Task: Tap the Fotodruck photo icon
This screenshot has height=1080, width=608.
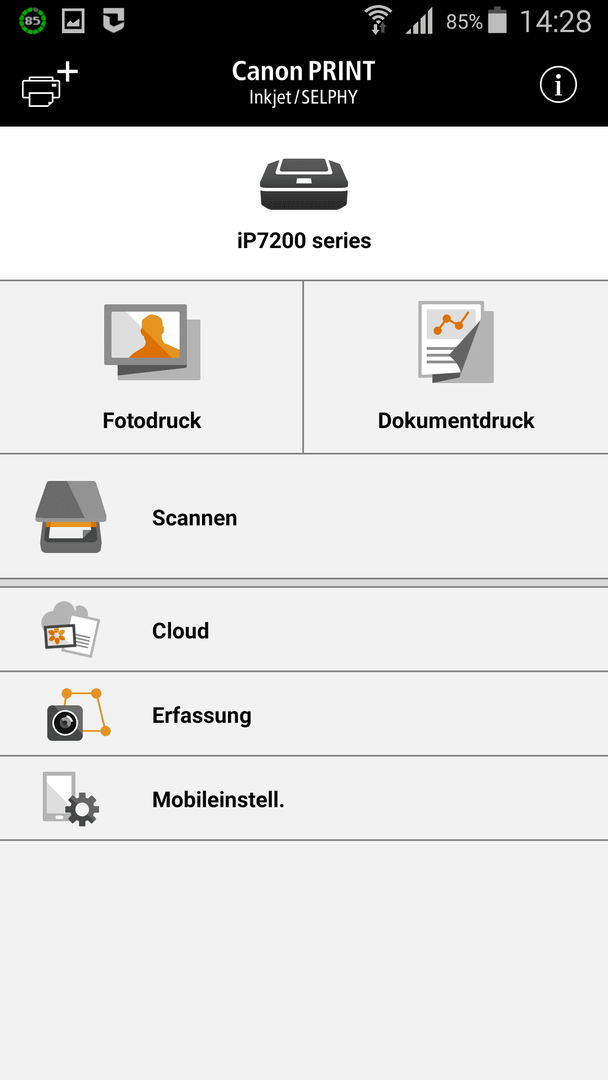Action: (x=151, y=342)
